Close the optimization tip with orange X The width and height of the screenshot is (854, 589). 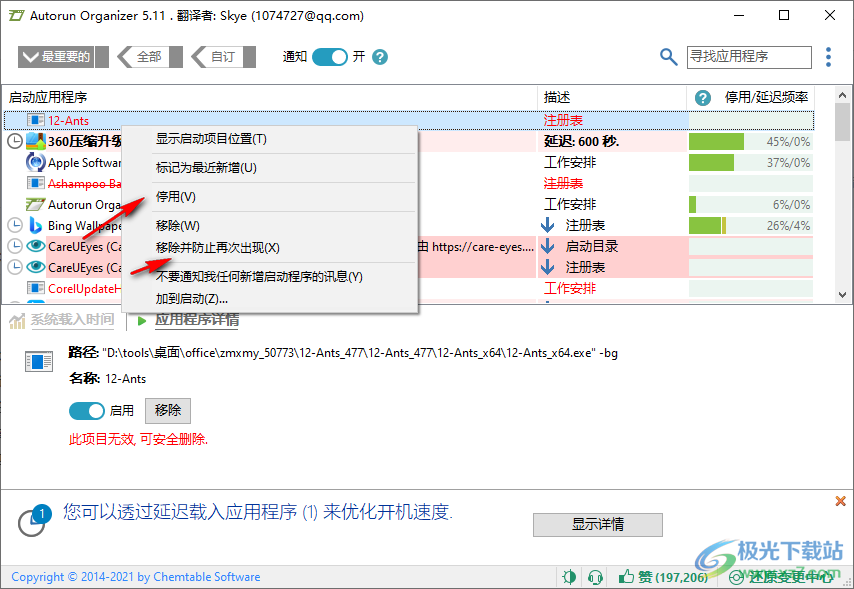840,501
